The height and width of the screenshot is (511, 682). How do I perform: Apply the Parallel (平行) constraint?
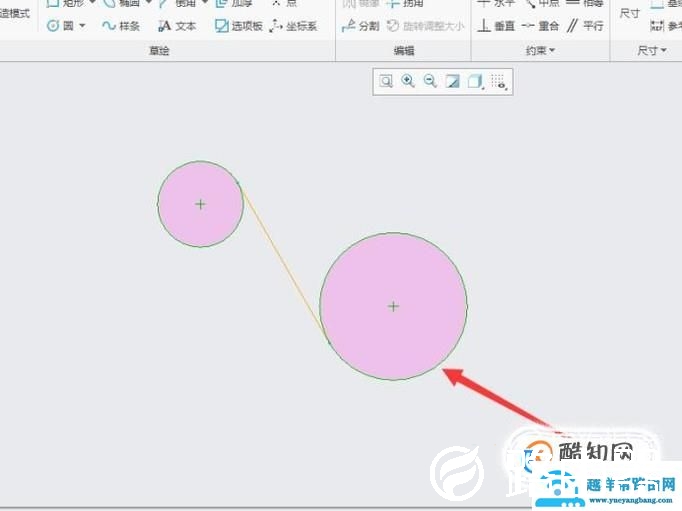coord(586,26)
